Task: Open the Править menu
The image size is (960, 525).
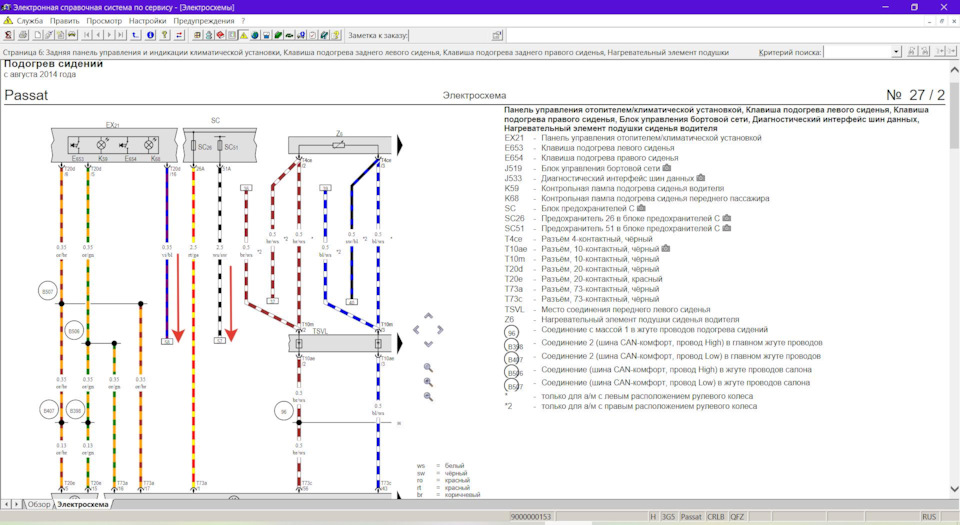Action: click(64, 21)
